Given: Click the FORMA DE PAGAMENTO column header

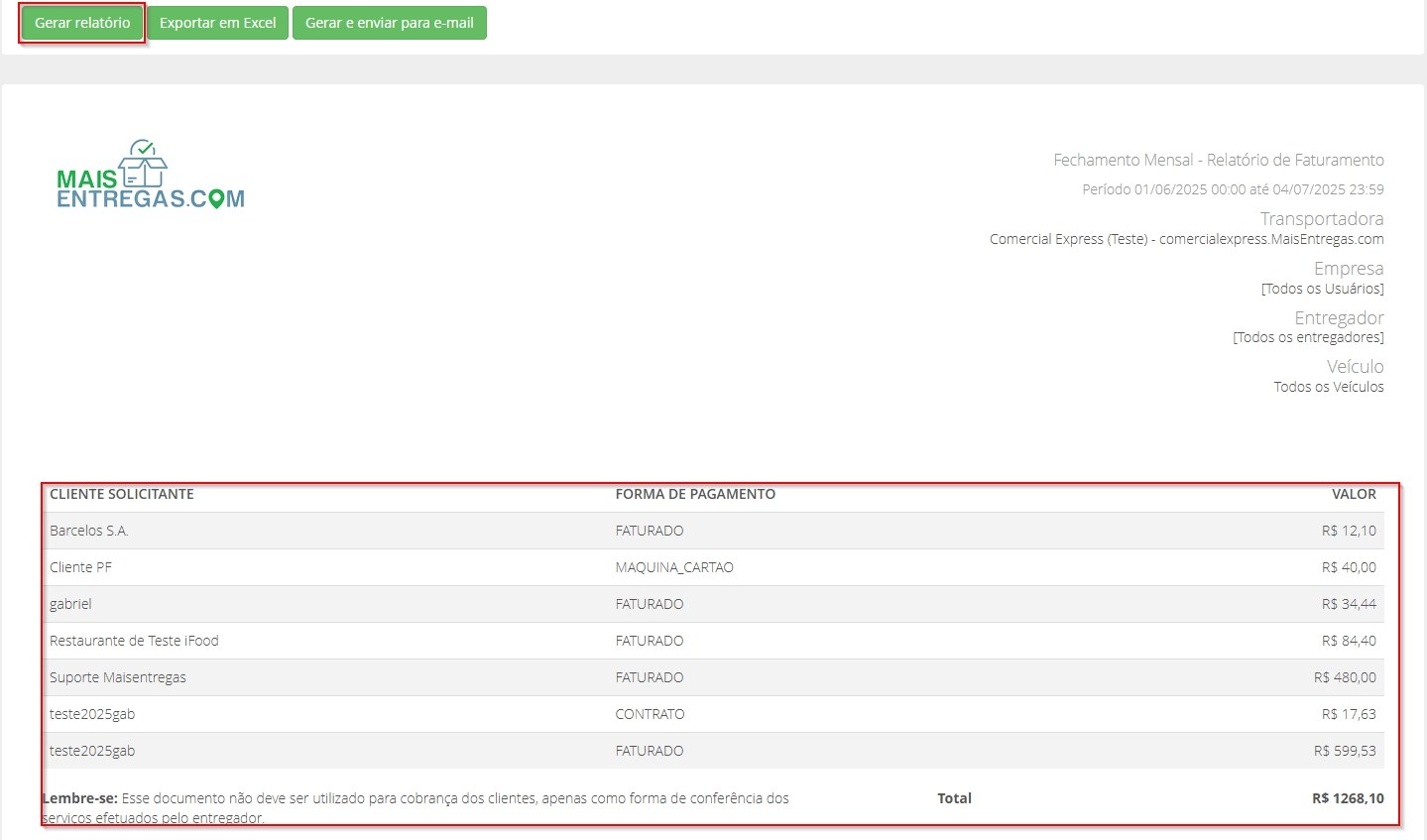Looking at the screenshot, I should tap(695, 494).
